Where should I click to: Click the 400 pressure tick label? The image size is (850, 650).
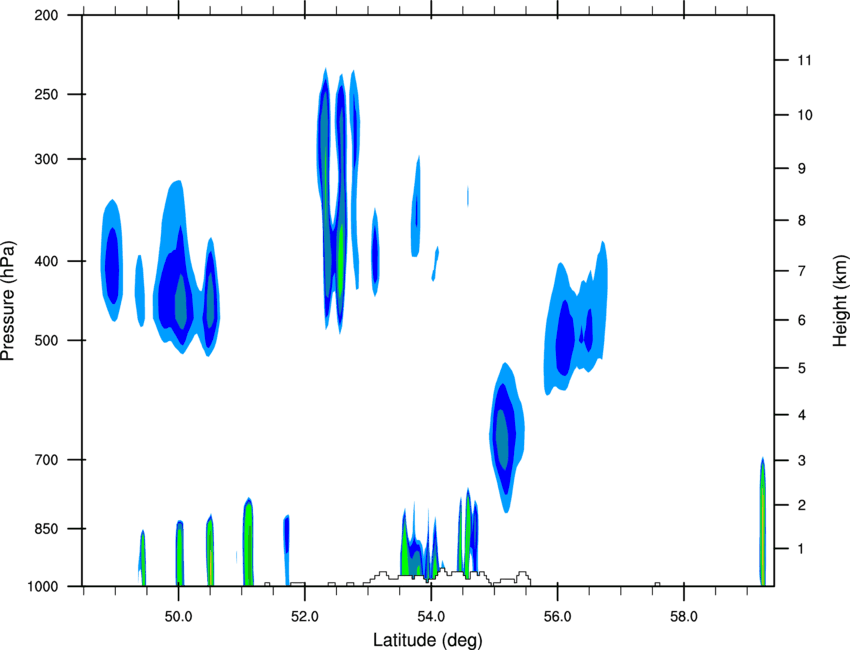coord(47,261)
